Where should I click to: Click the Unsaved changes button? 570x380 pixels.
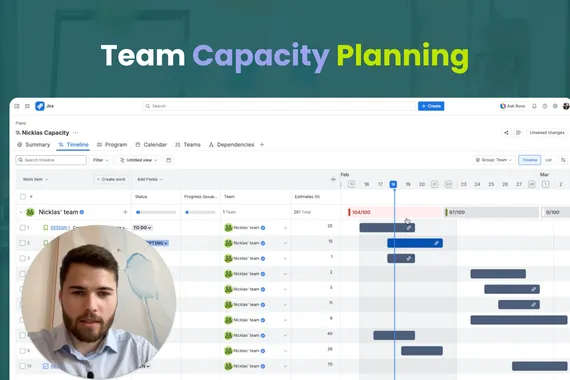click(x=547, y=133)
